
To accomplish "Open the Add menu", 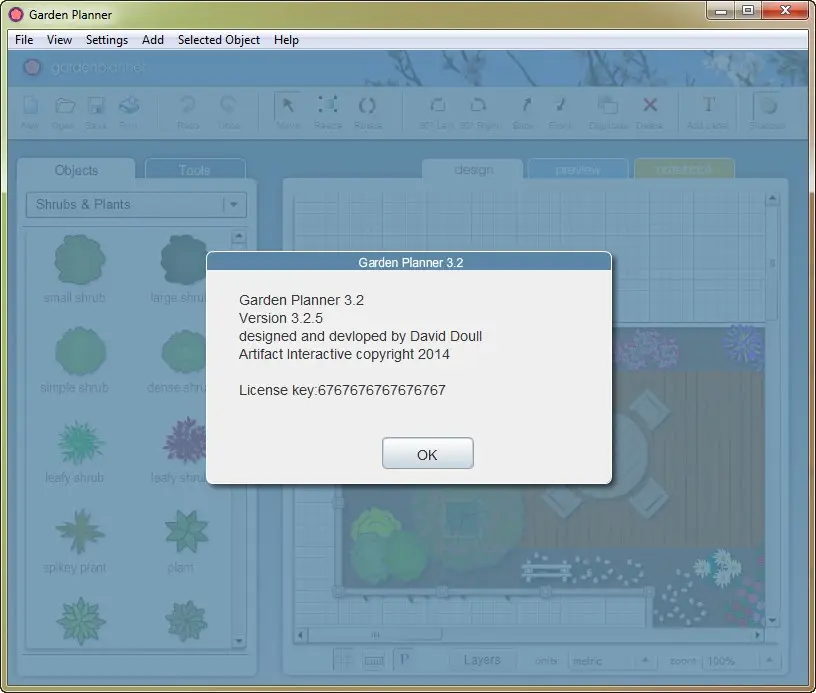I will coord(153,40).
